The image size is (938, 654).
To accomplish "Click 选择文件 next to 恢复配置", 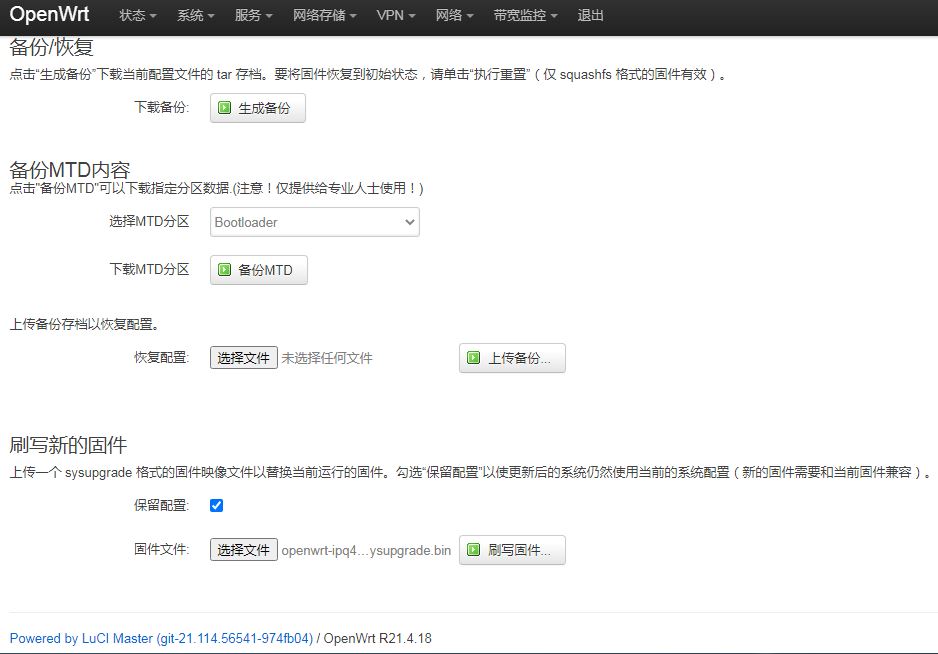I will pyautogui.click(x=242, y=357).
